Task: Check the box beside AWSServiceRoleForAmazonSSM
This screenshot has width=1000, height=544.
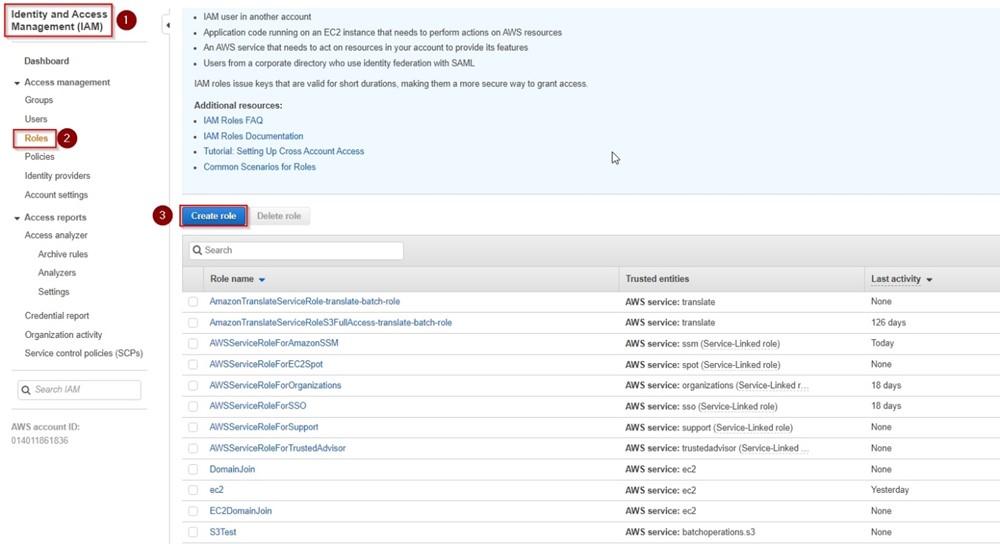Action: click(x=193, y=344)
